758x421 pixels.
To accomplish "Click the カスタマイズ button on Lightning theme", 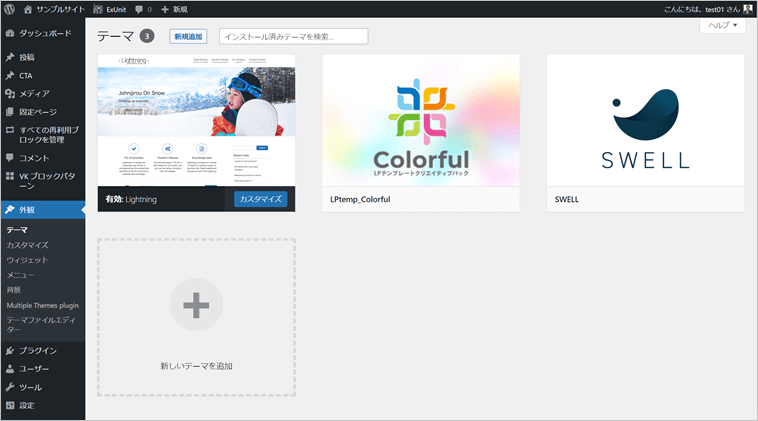I will click(x=260, y=199).
